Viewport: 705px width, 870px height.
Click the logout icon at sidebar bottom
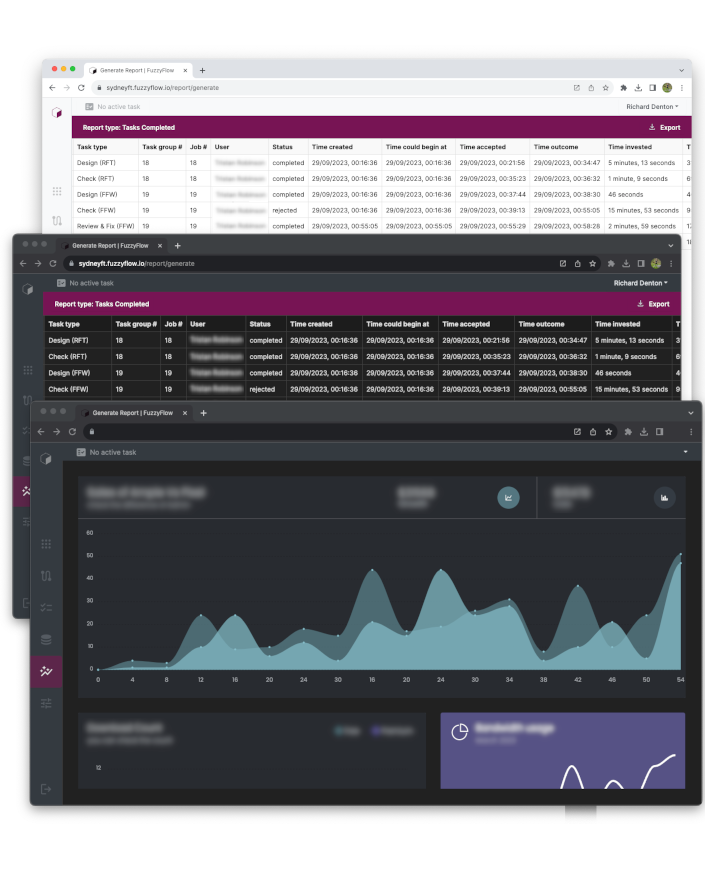[x=46, y=789]
